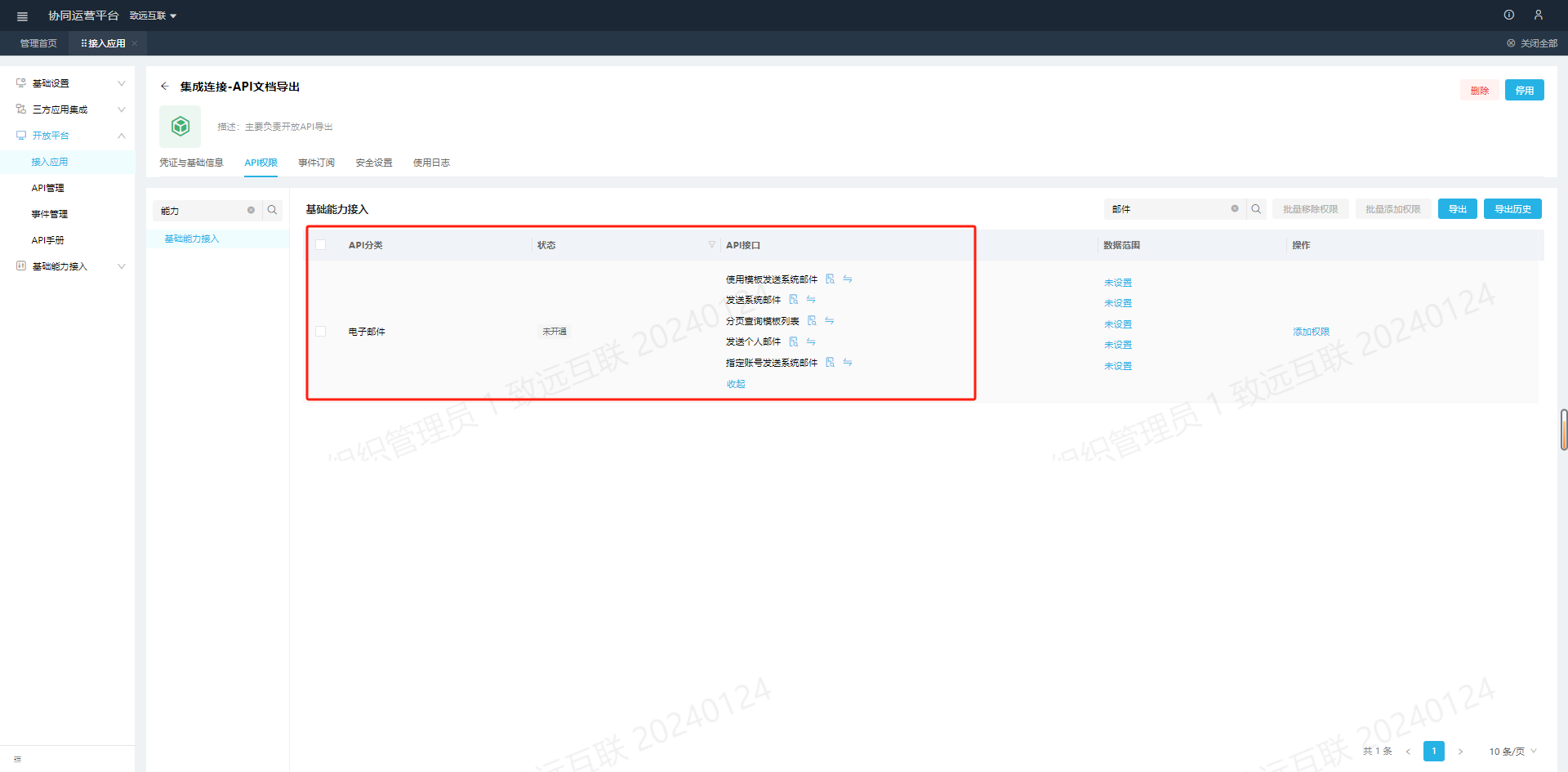Click 关闭全部 to close all tabs
Viewport: 1568px width, 772px height.
(1532, 43)
